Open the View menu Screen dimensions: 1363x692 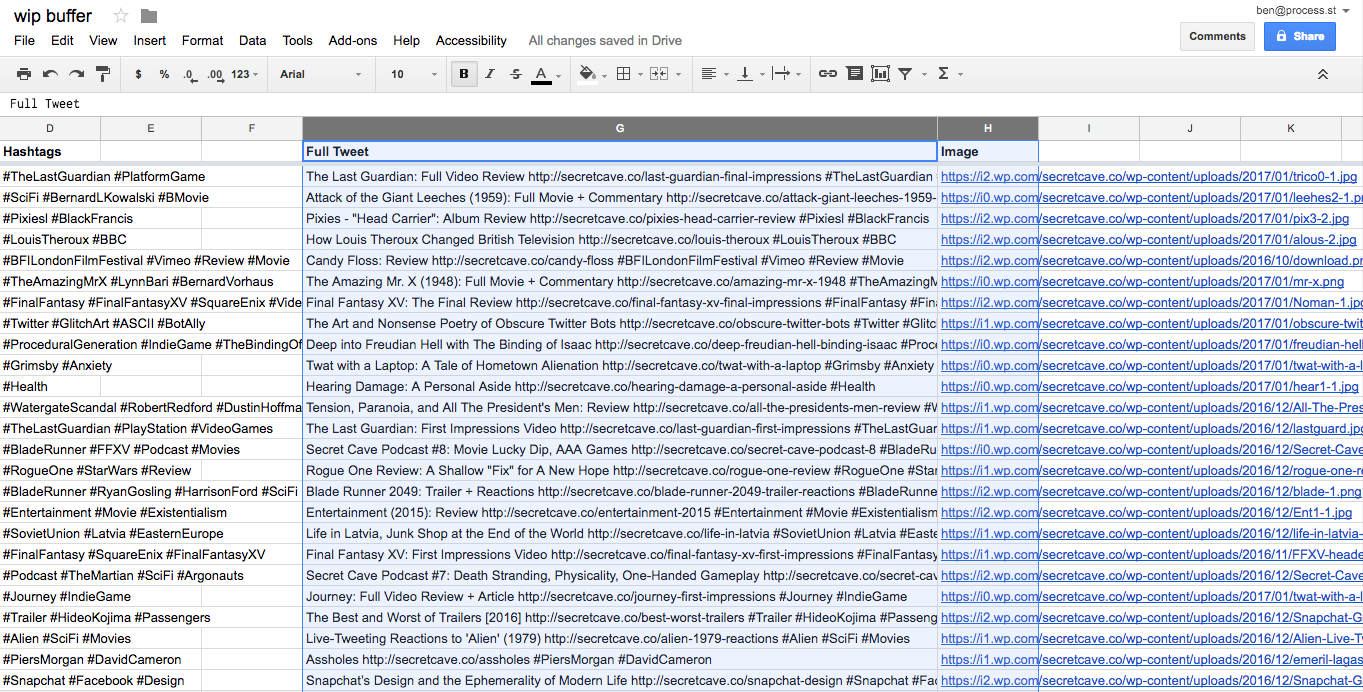pyautogui.click(x=103, y=40)
